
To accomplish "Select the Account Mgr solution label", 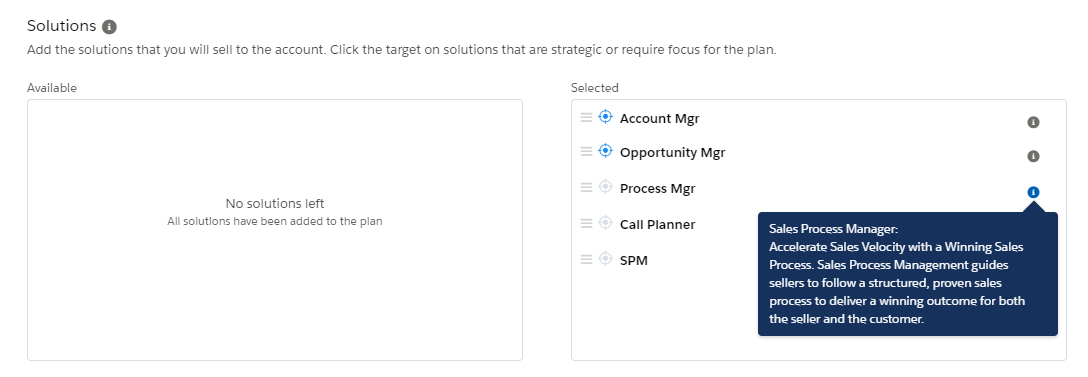I will [659, 119].
